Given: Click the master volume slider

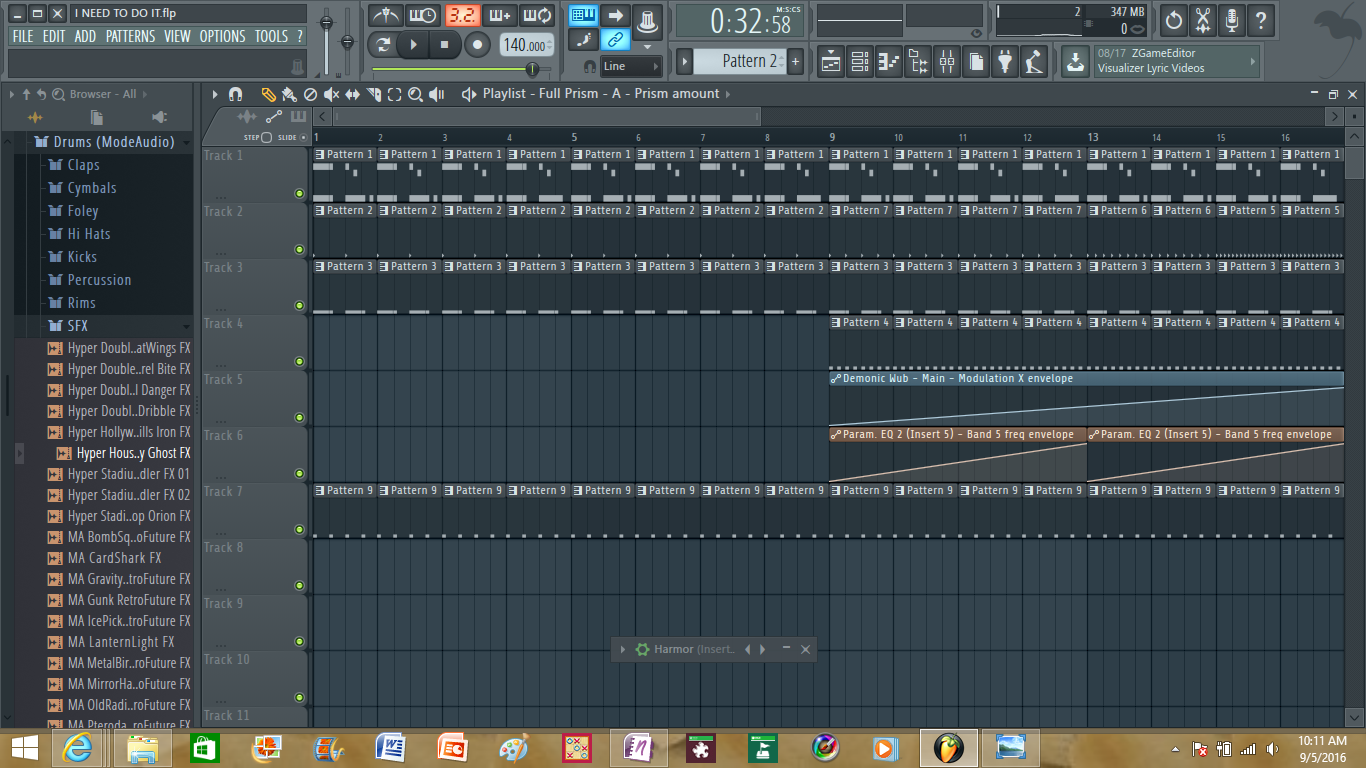Looking at the screenshot, I should pyautogui.click(x=326, y=42).
